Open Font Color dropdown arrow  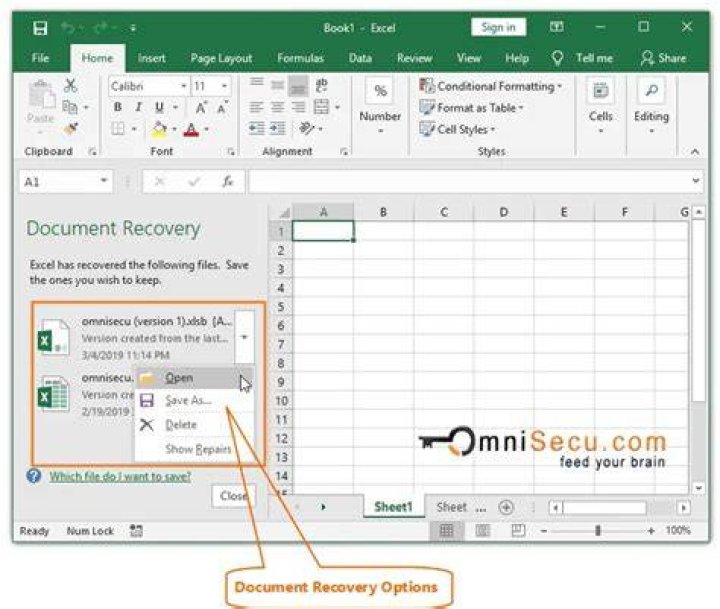(207, 130)
